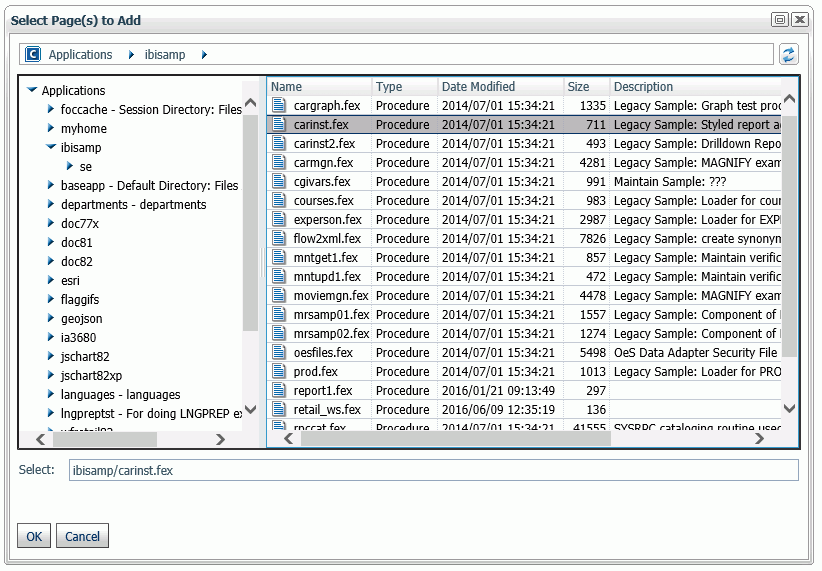The height and width of the screenshot is (571, 822).
Task: Click the file list's horizontal scroll right arrow
Action: pos(759,439)
